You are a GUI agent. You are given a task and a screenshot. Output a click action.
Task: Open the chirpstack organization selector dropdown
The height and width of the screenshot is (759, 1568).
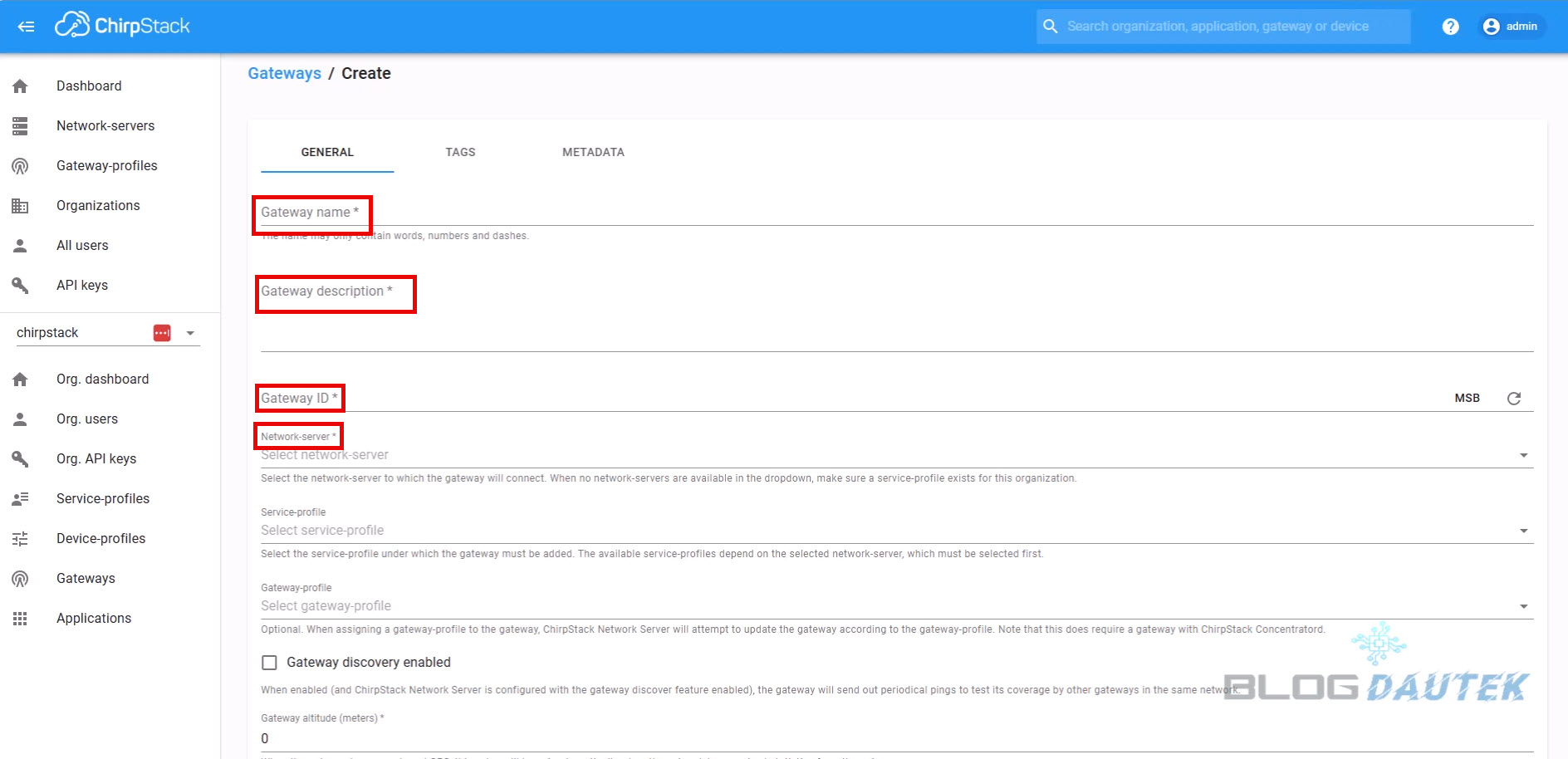click(190, 333)
